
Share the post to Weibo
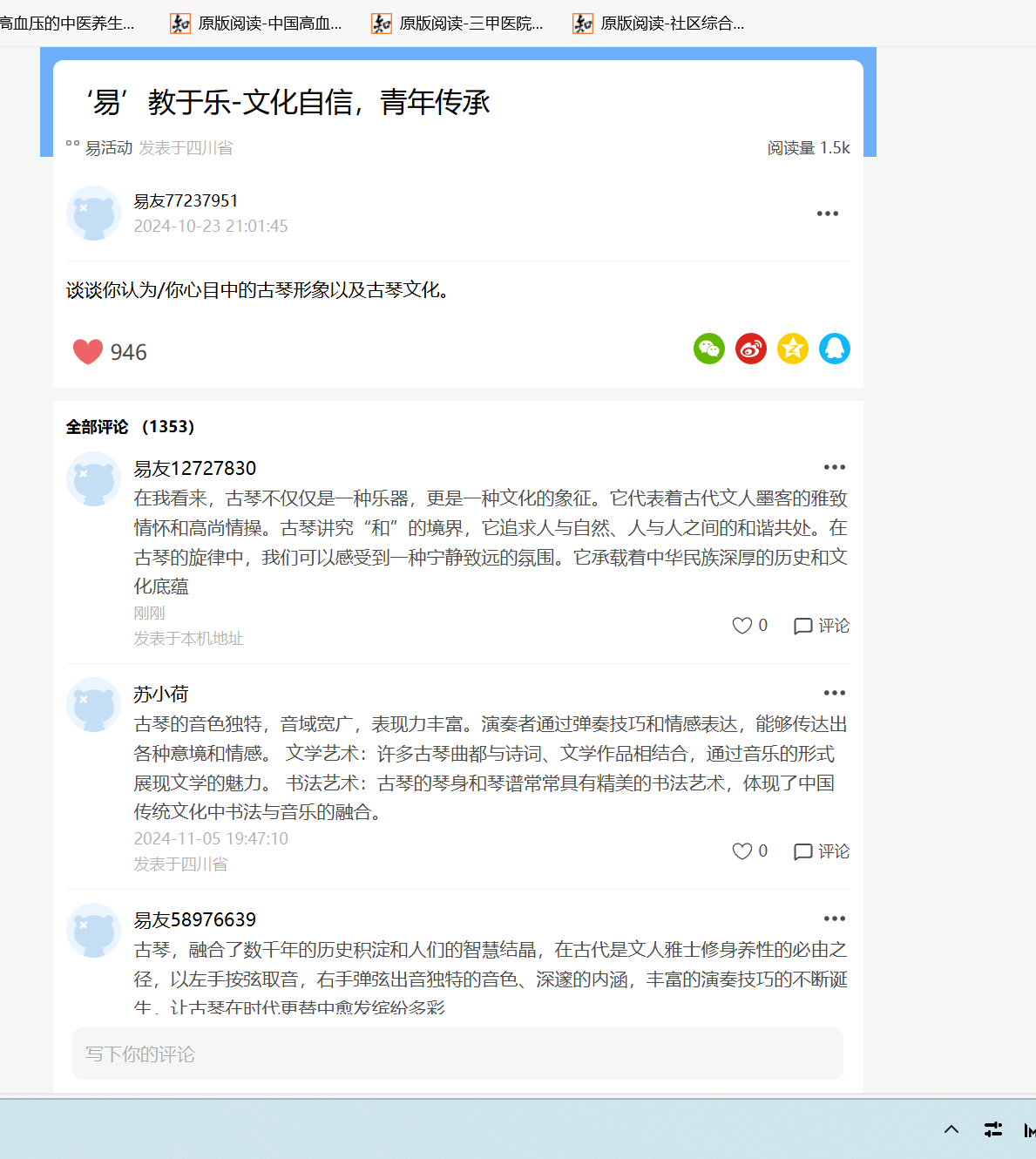coord(751,349)
